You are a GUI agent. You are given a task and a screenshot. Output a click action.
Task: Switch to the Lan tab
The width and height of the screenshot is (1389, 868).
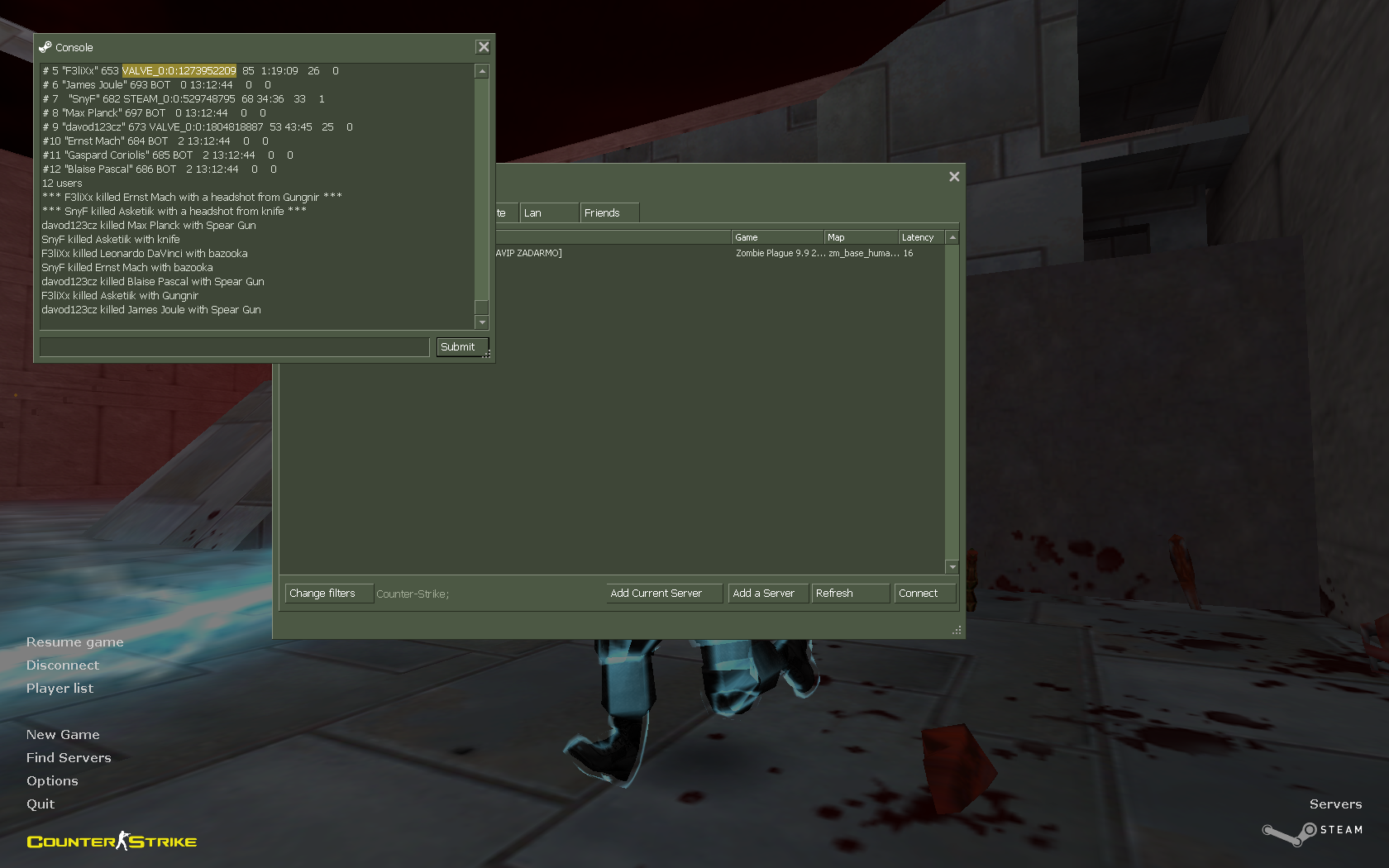(548, 213)
